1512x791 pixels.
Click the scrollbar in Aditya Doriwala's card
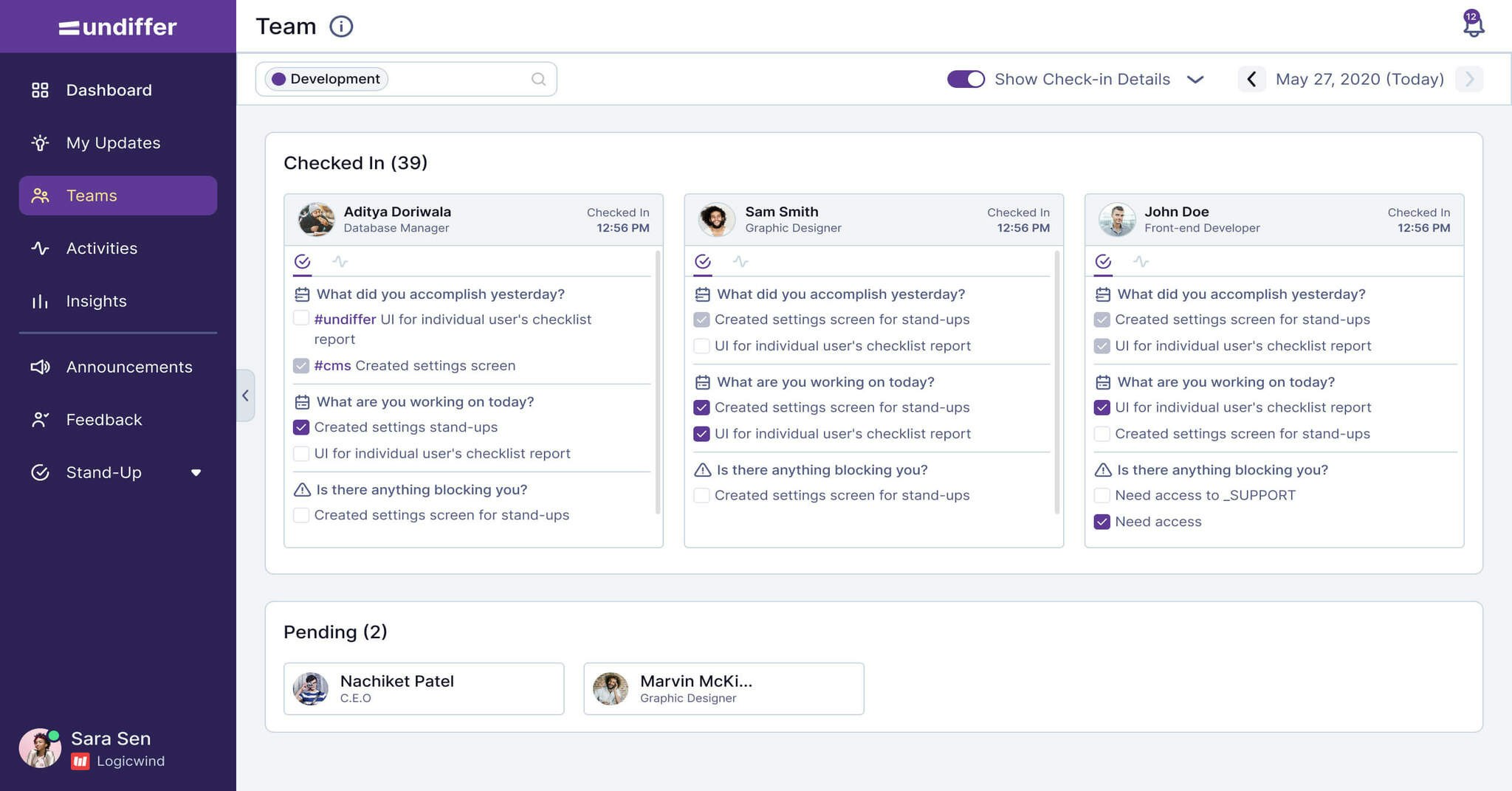657,382
